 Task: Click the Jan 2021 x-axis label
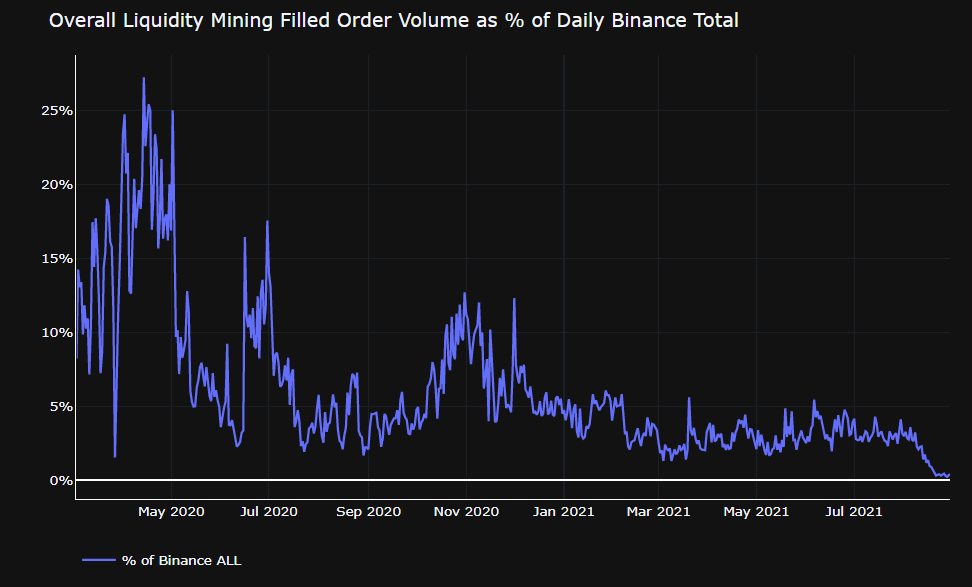[563, 512]
